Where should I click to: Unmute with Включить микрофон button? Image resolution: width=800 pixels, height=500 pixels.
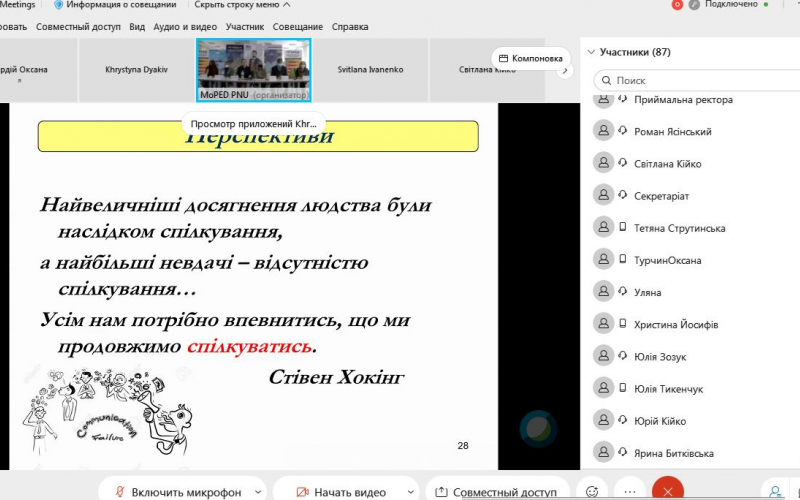[178, 492]
